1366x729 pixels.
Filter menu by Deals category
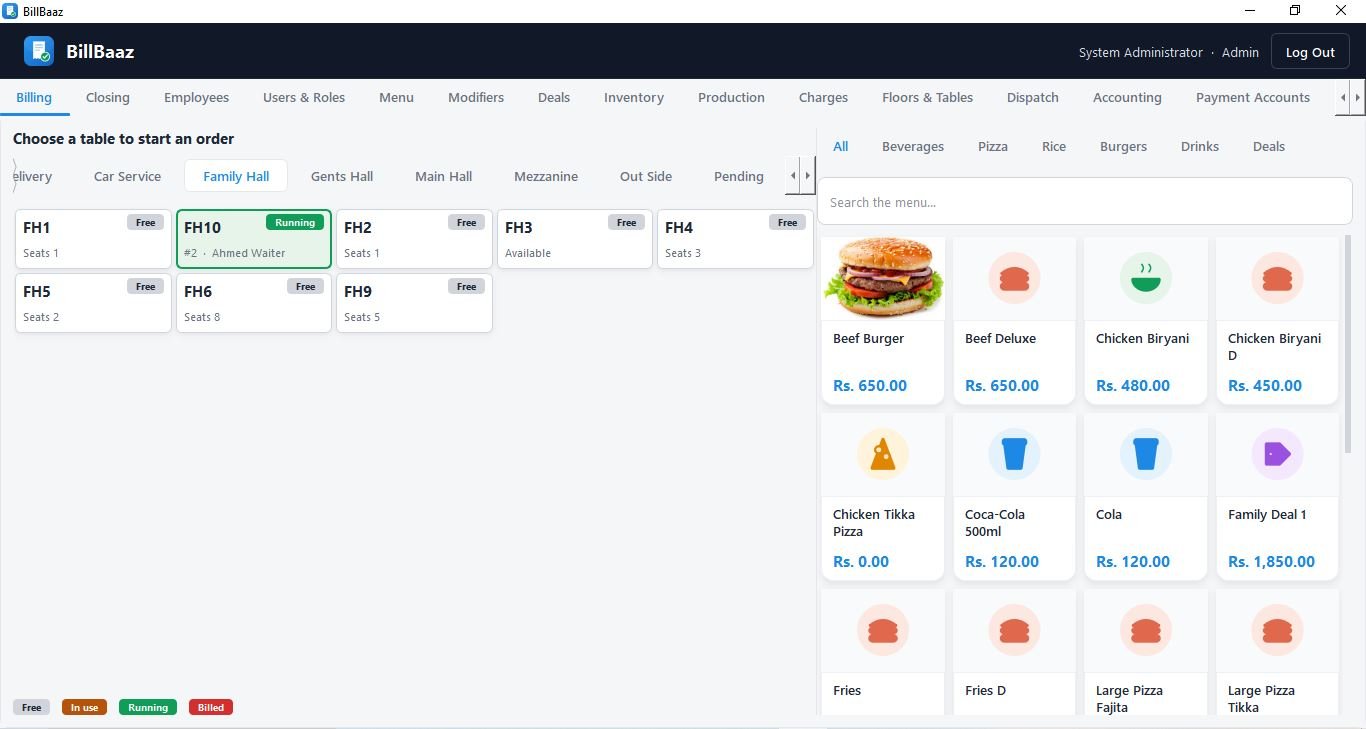click(x=1269, y=146)
